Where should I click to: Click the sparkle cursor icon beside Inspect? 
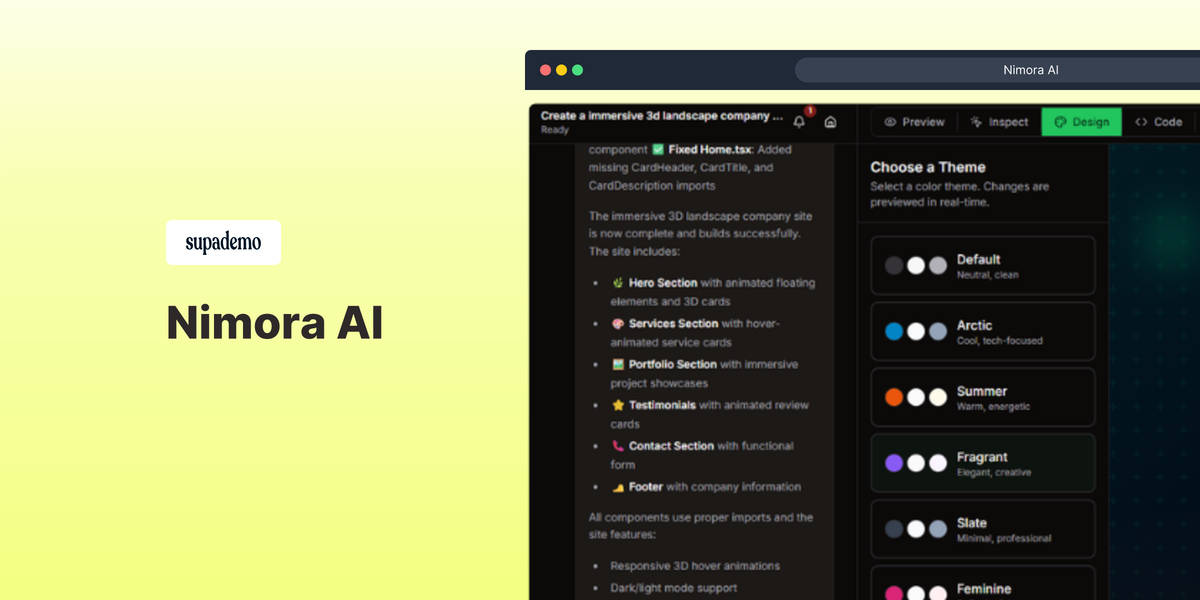pos(976,122)
